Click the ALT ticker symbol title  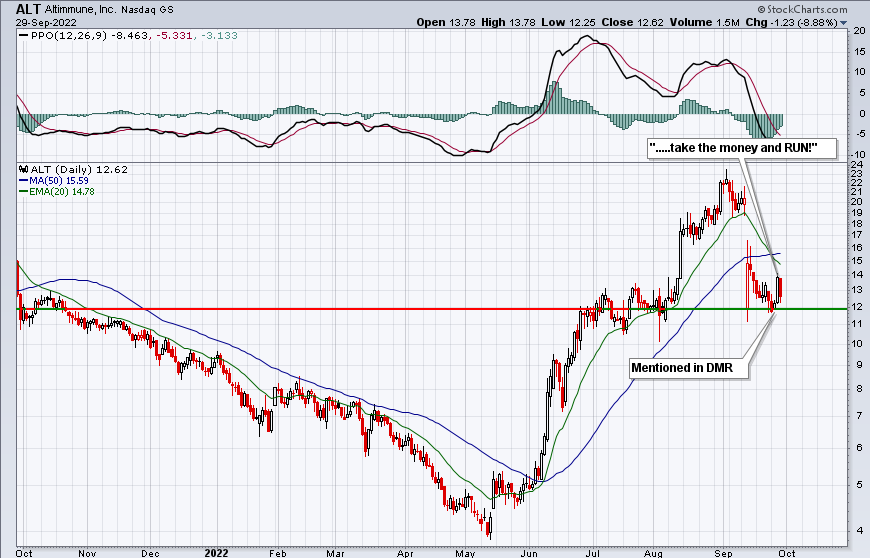(28, 9)
